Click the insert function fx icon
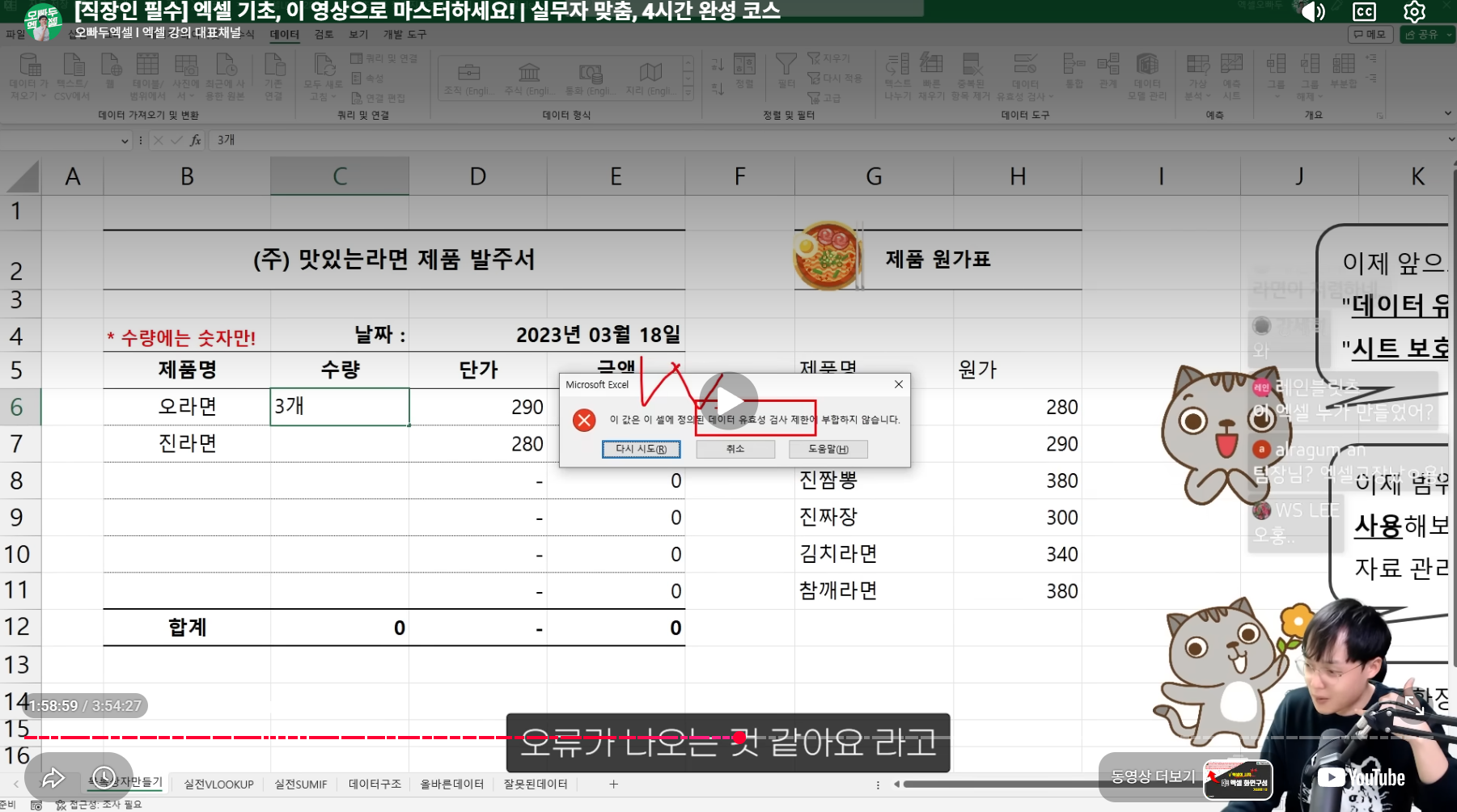 [x=195, y=141]
